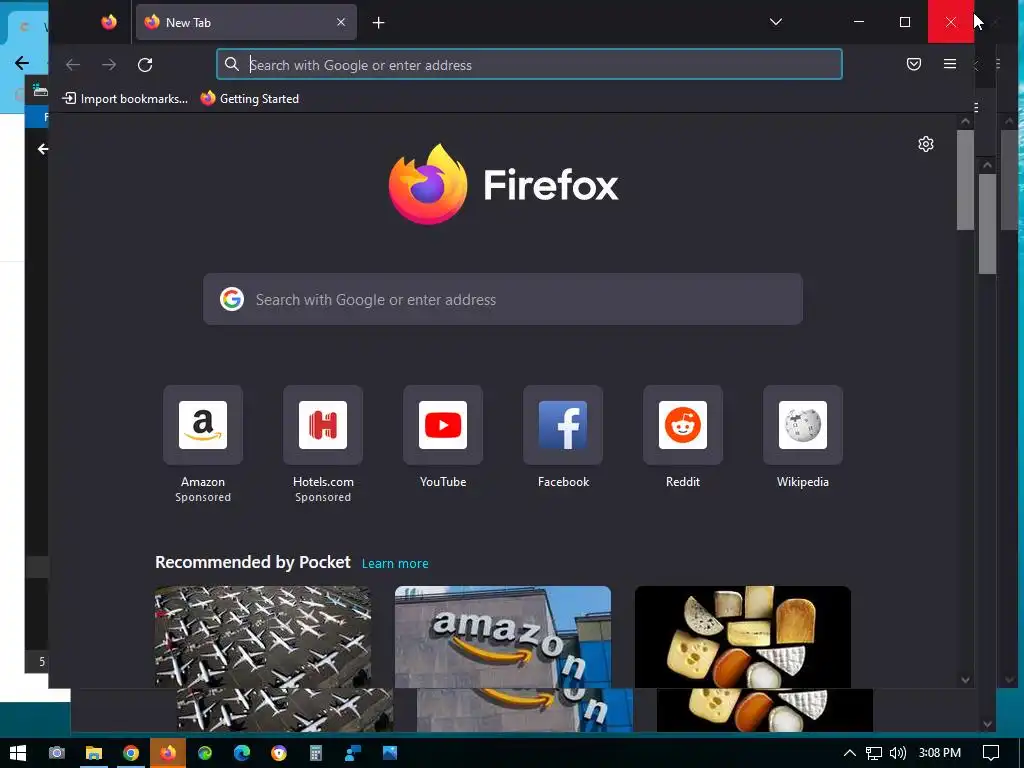The height and width of the screenshot is (768, 1024).
Task: Click the Firefox page vertical scrollbar thumb
Action: point(965,180)
